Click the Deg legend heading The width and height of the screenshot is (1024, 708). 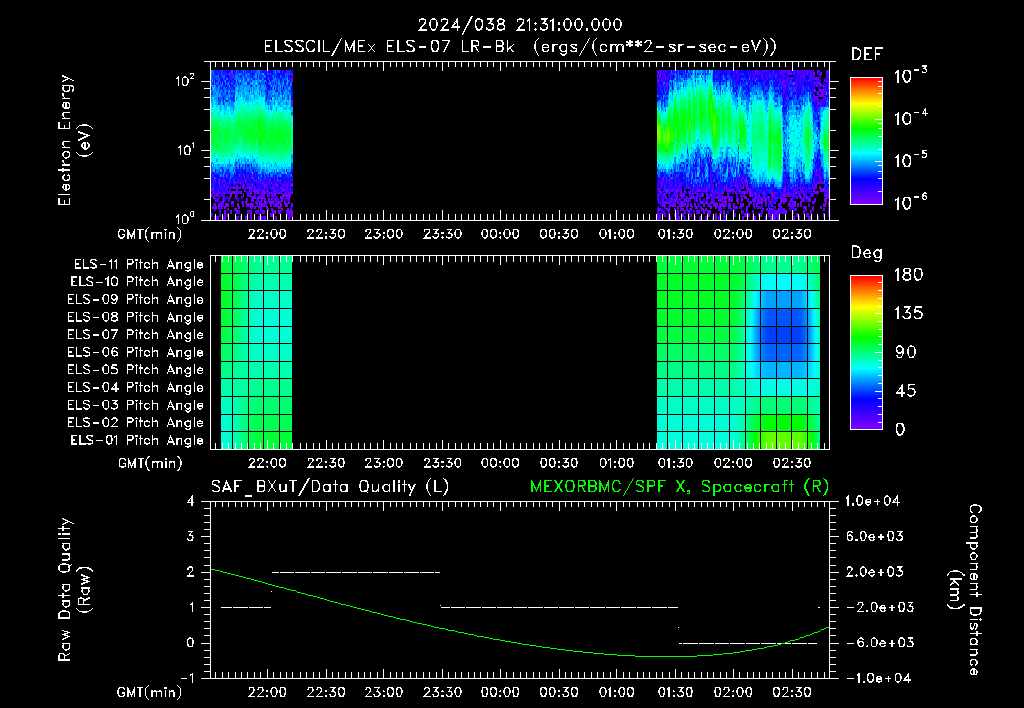pyautogui.click(x=867, y=253)
